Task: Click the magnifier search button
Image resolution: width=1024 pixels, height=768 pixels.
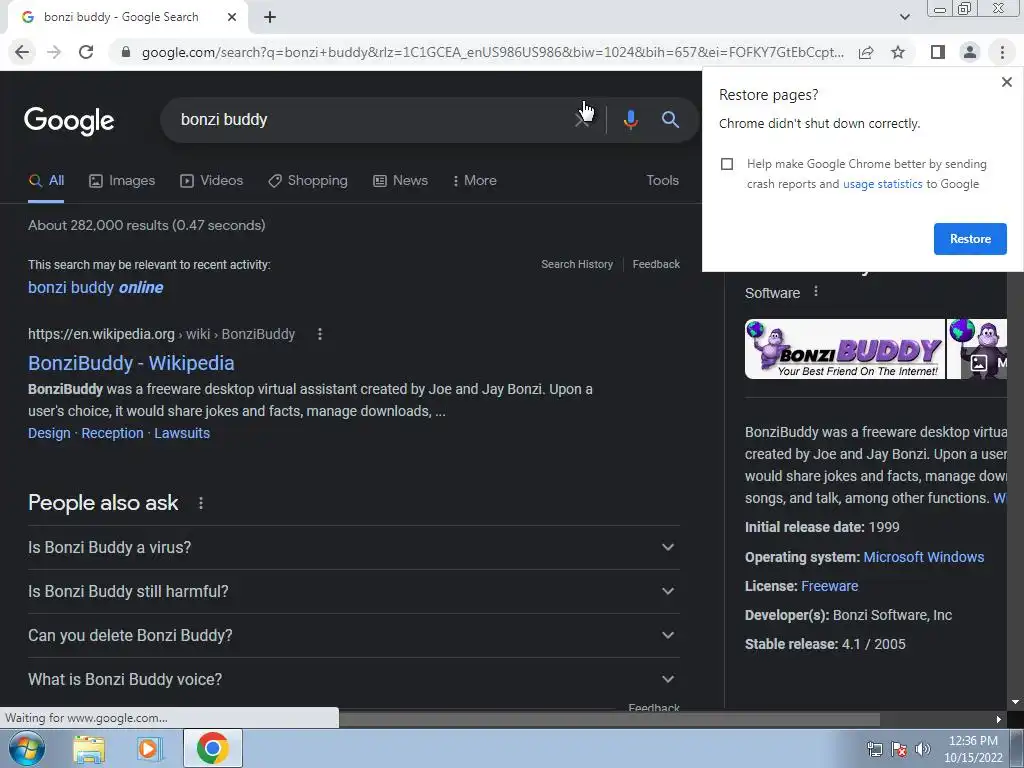Action: tap(670, 120)
